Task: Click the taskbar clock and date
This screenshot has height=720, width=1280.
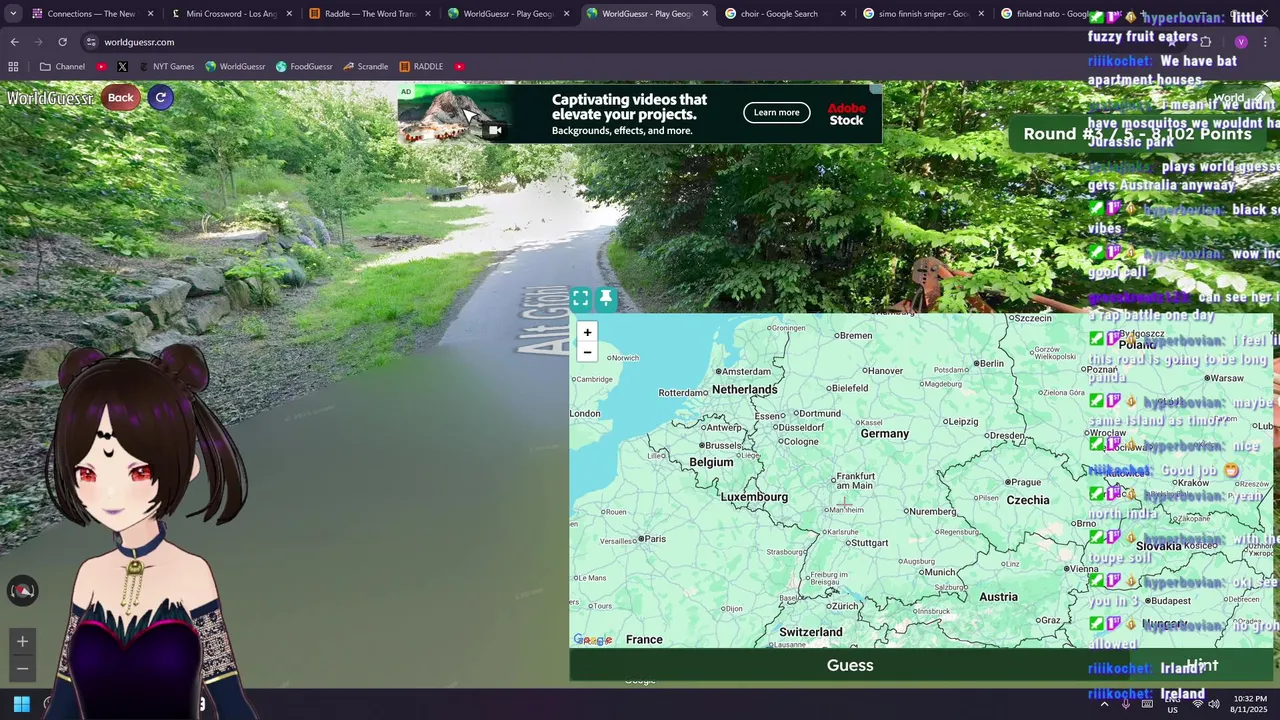Action: pos(1250,704)
